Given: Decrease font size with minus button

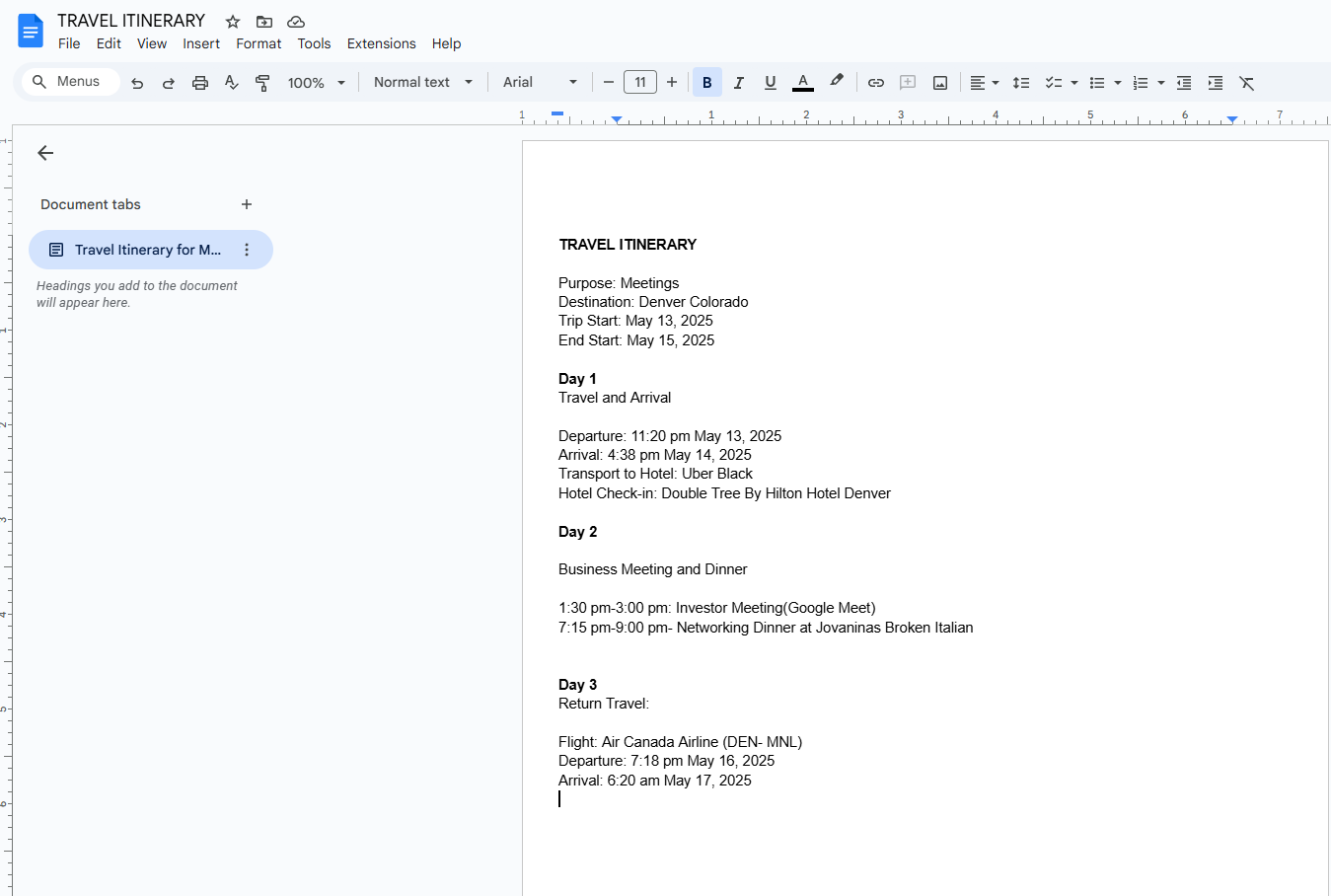Looking at the screenshot, I should click(609, 83).
